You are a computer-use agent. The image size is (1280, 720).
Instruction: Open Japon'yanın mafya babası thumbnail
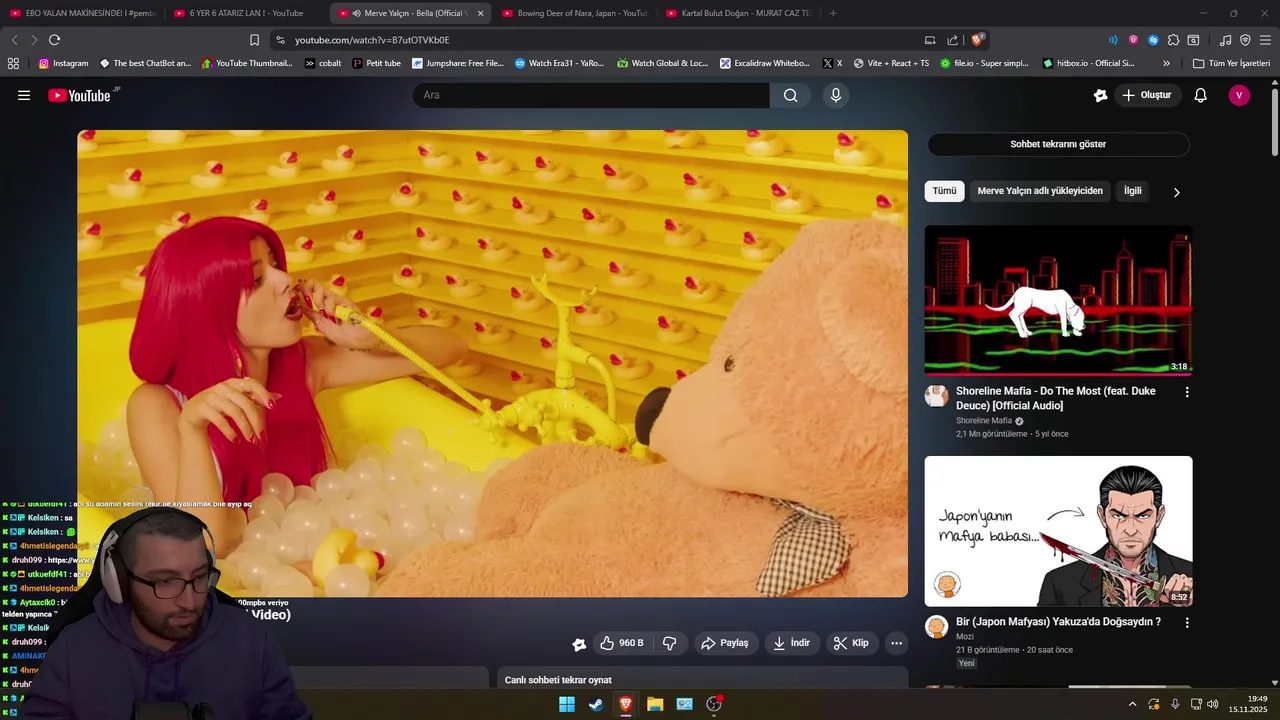1058,531
